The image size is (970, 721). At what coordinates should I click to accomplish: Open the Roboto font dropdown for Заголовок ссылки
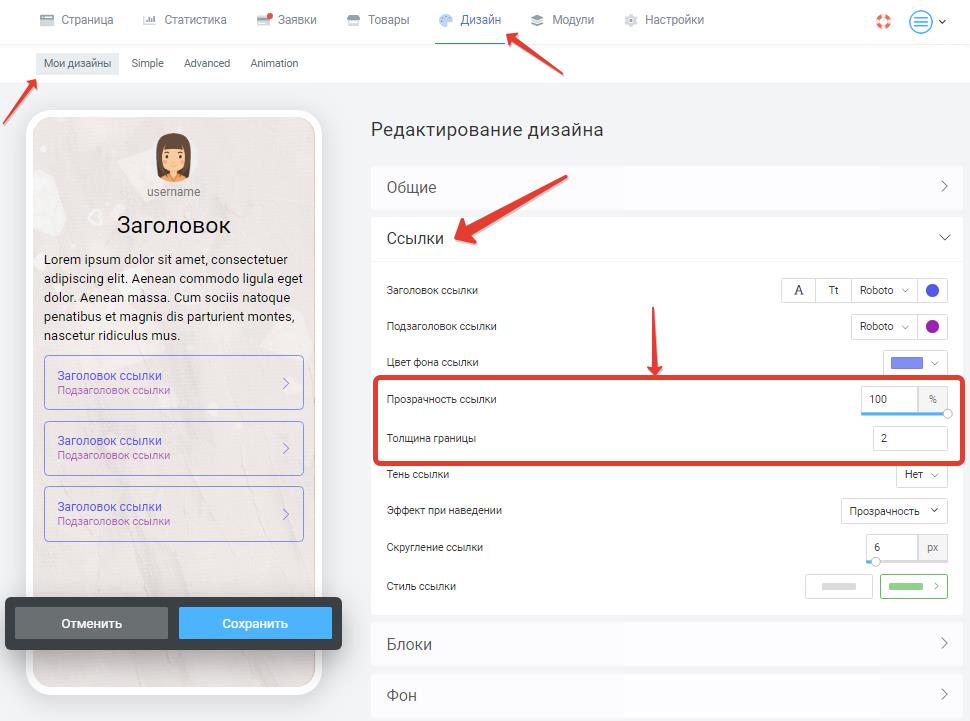(883, 290)
